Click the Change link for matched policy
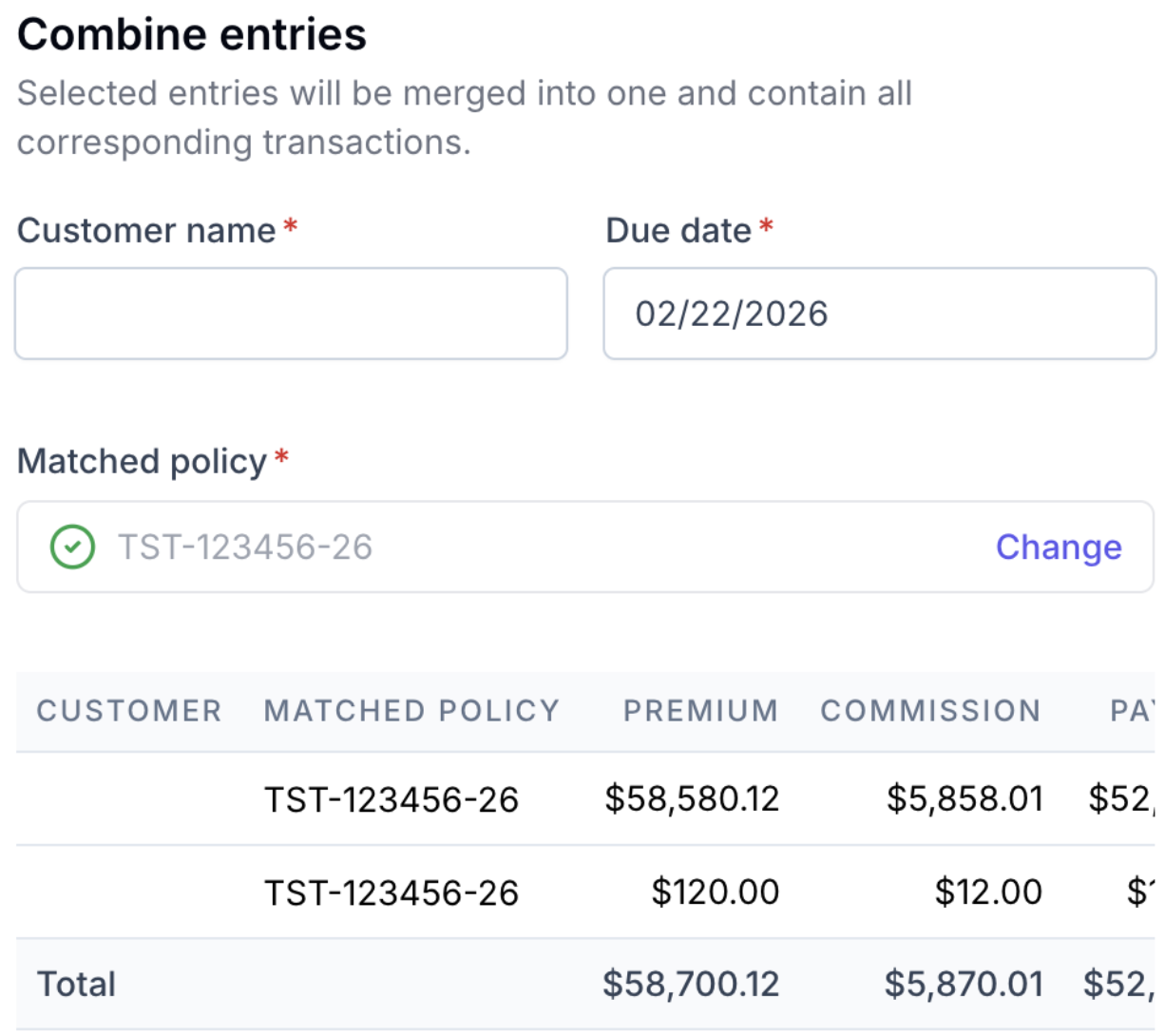 click(x=1059, y=547)
